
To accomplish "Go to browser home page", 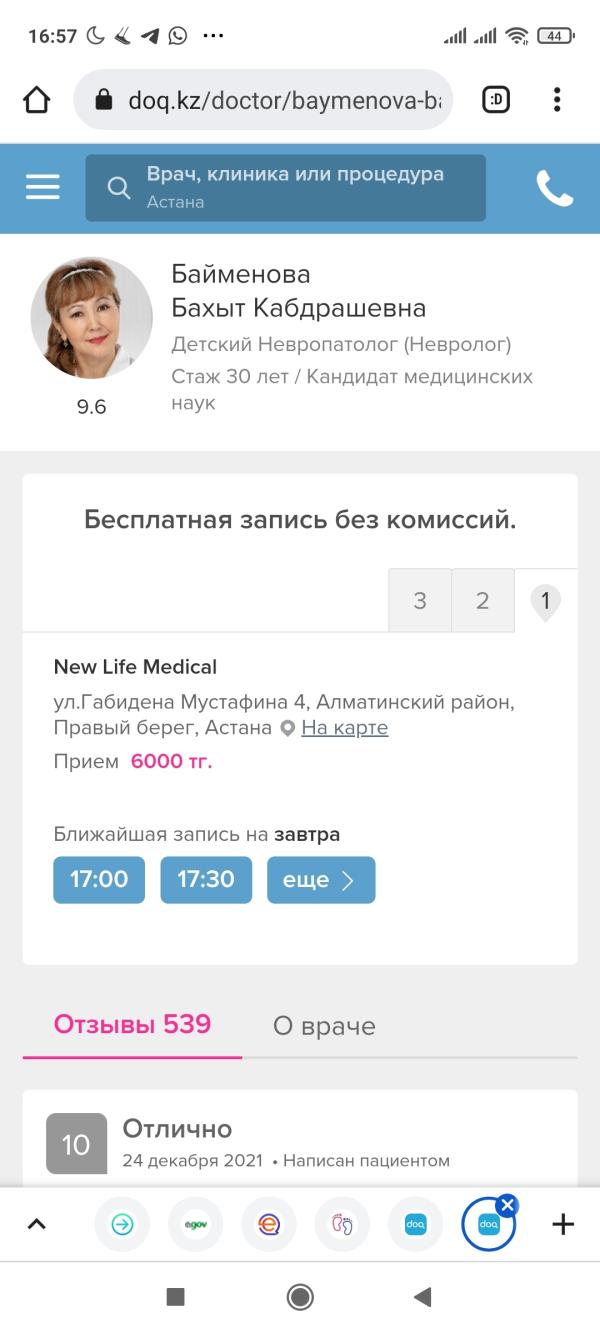I will pos(36,100).
